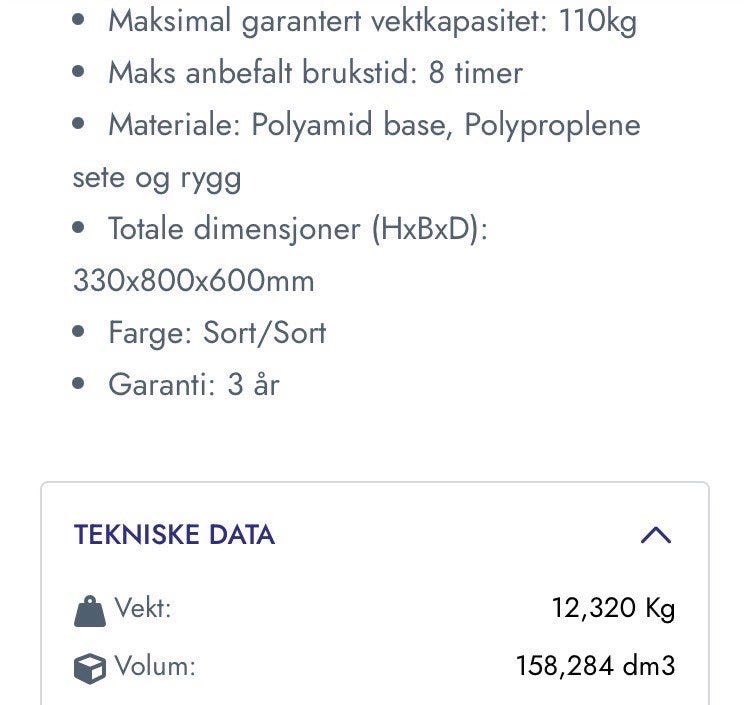Click the bullet before Farge

coord(80,333)
